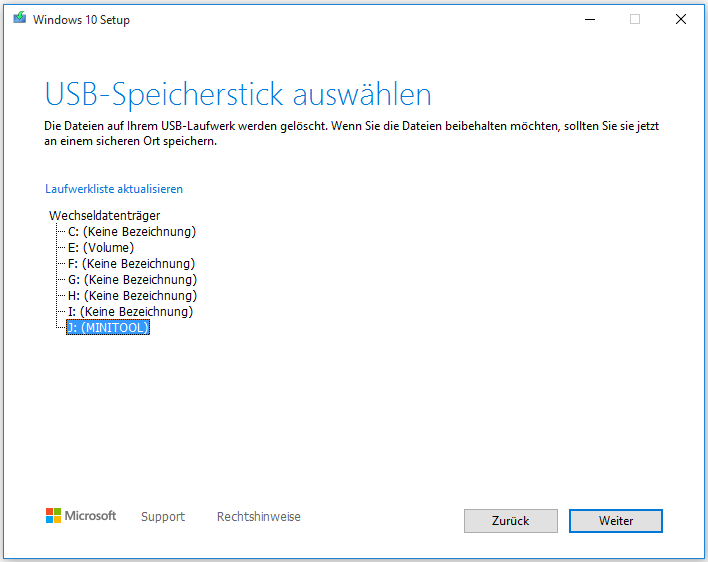Minimize the Windows 10 Setup window

pyautogui.click(x=590, y=19)
